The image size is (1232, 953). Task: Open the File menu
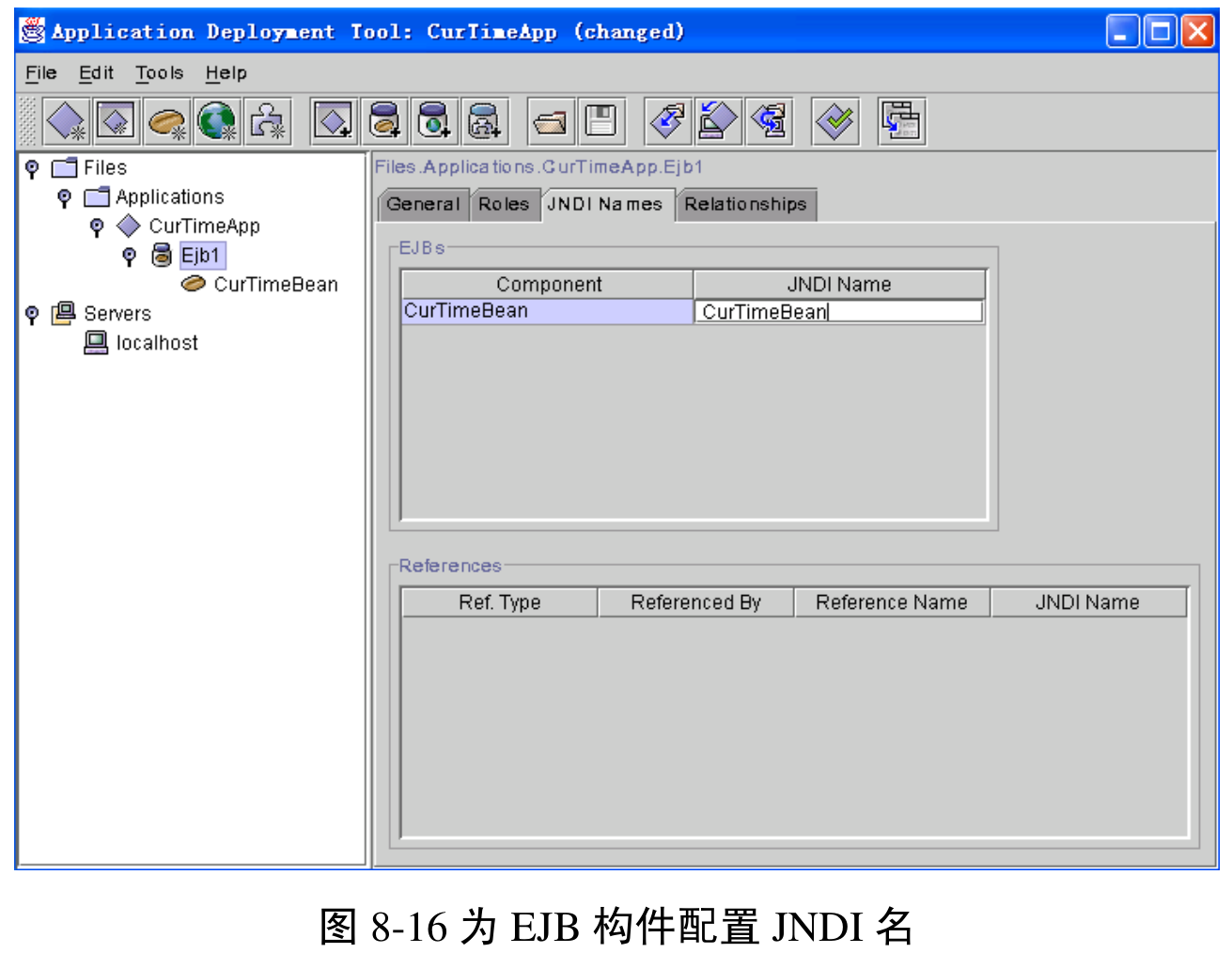point(41,73)
